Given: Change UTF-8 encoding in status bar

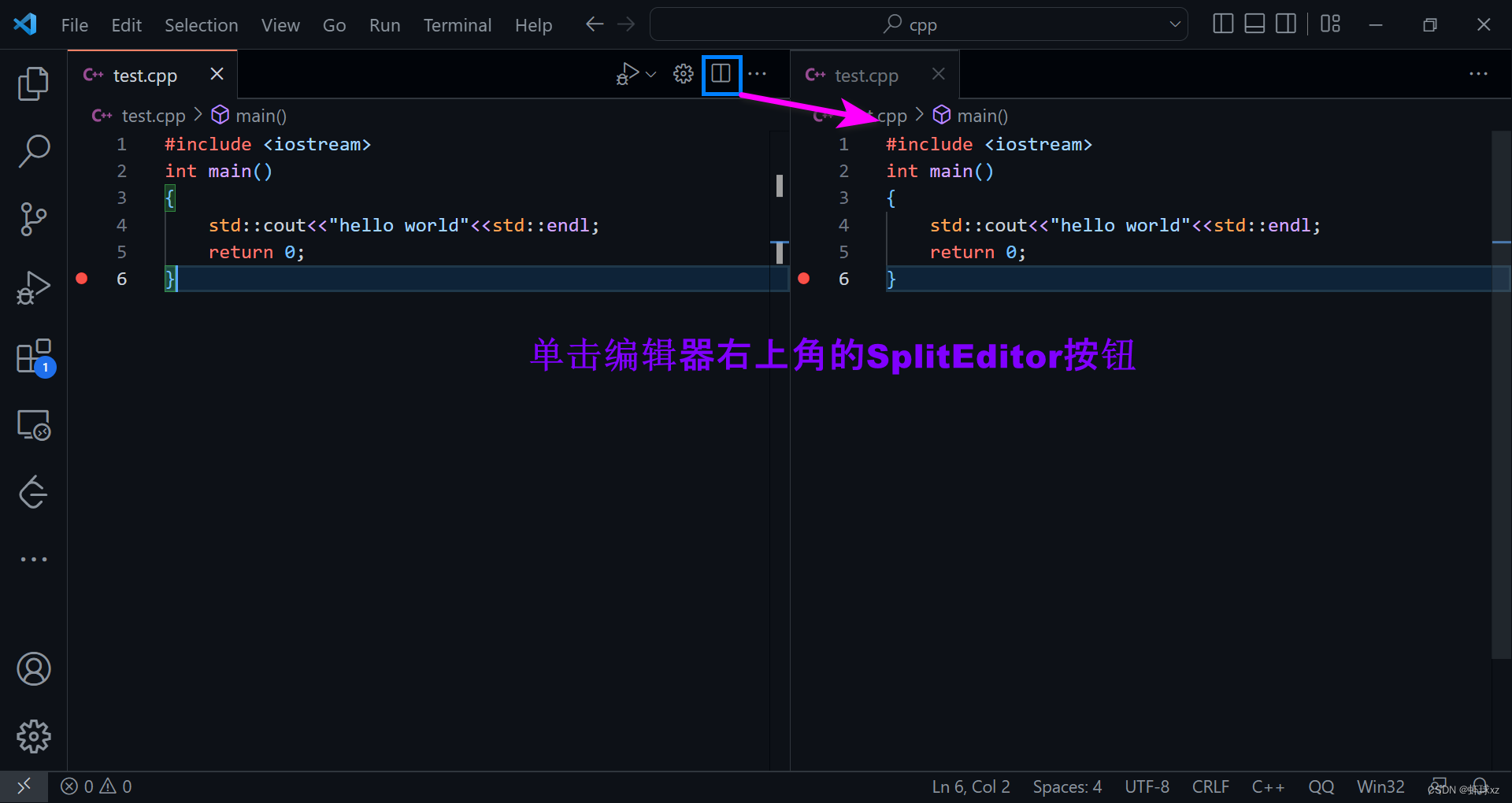Looking at the screenshot, I should 1147,786.
